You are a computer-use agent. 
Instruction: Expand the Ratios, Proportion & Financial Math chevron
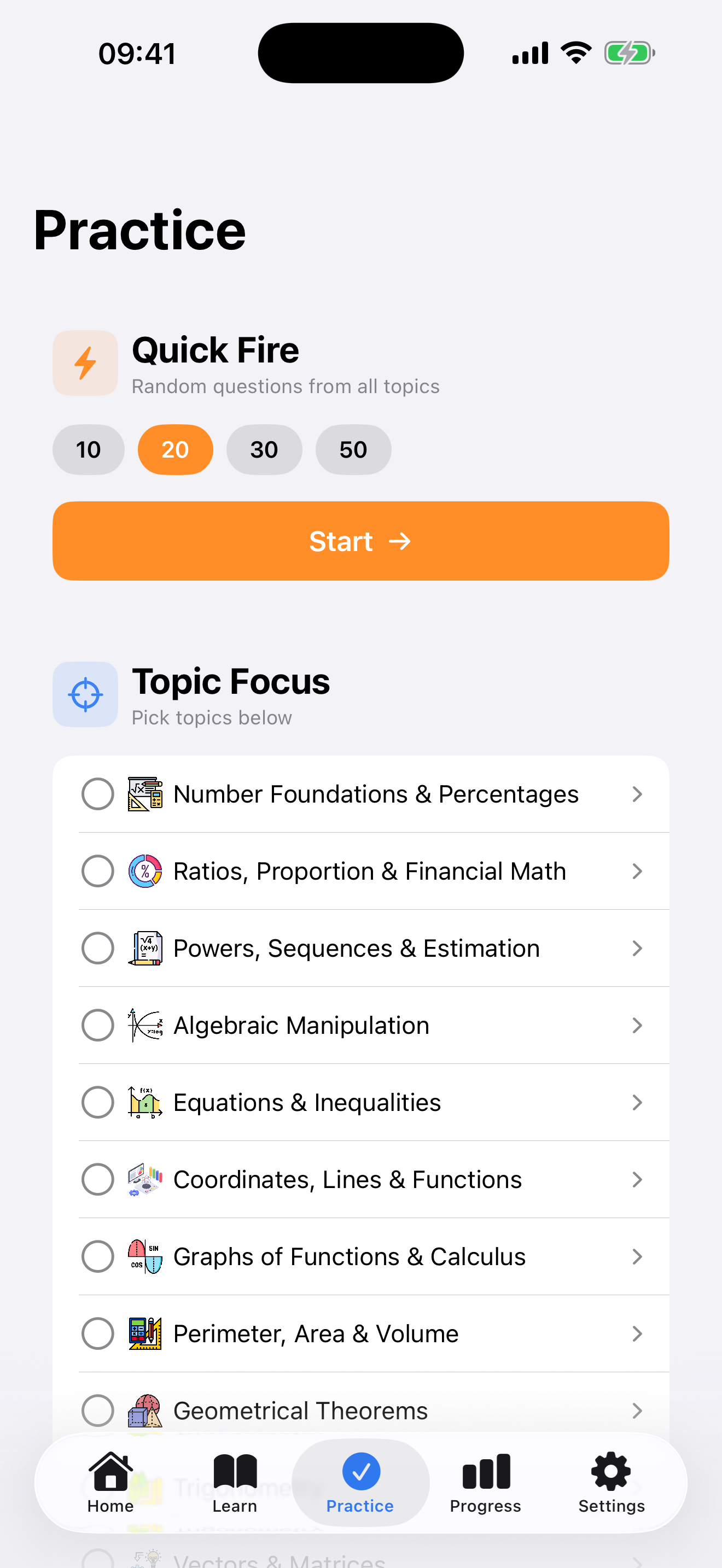637,871
